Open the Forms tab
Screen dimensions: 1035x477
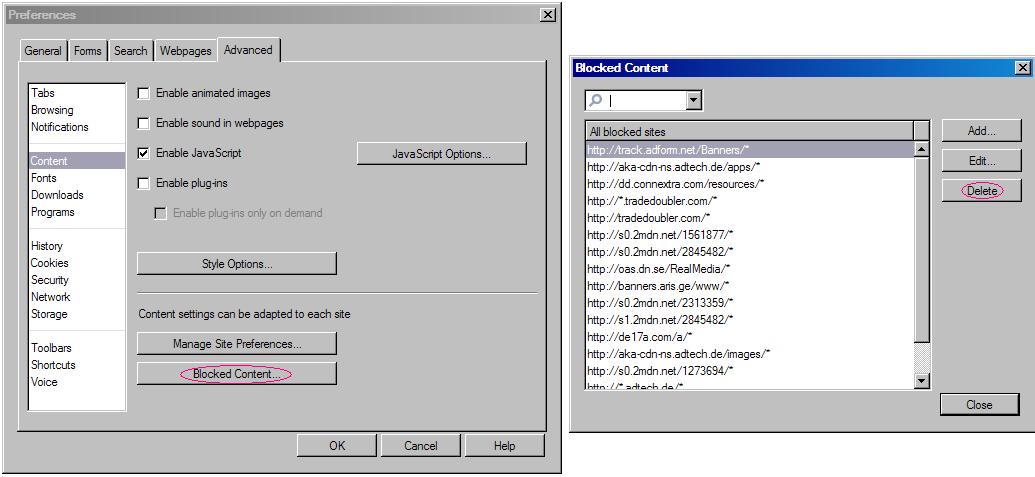pyautogui.click(x=88, y=50)
